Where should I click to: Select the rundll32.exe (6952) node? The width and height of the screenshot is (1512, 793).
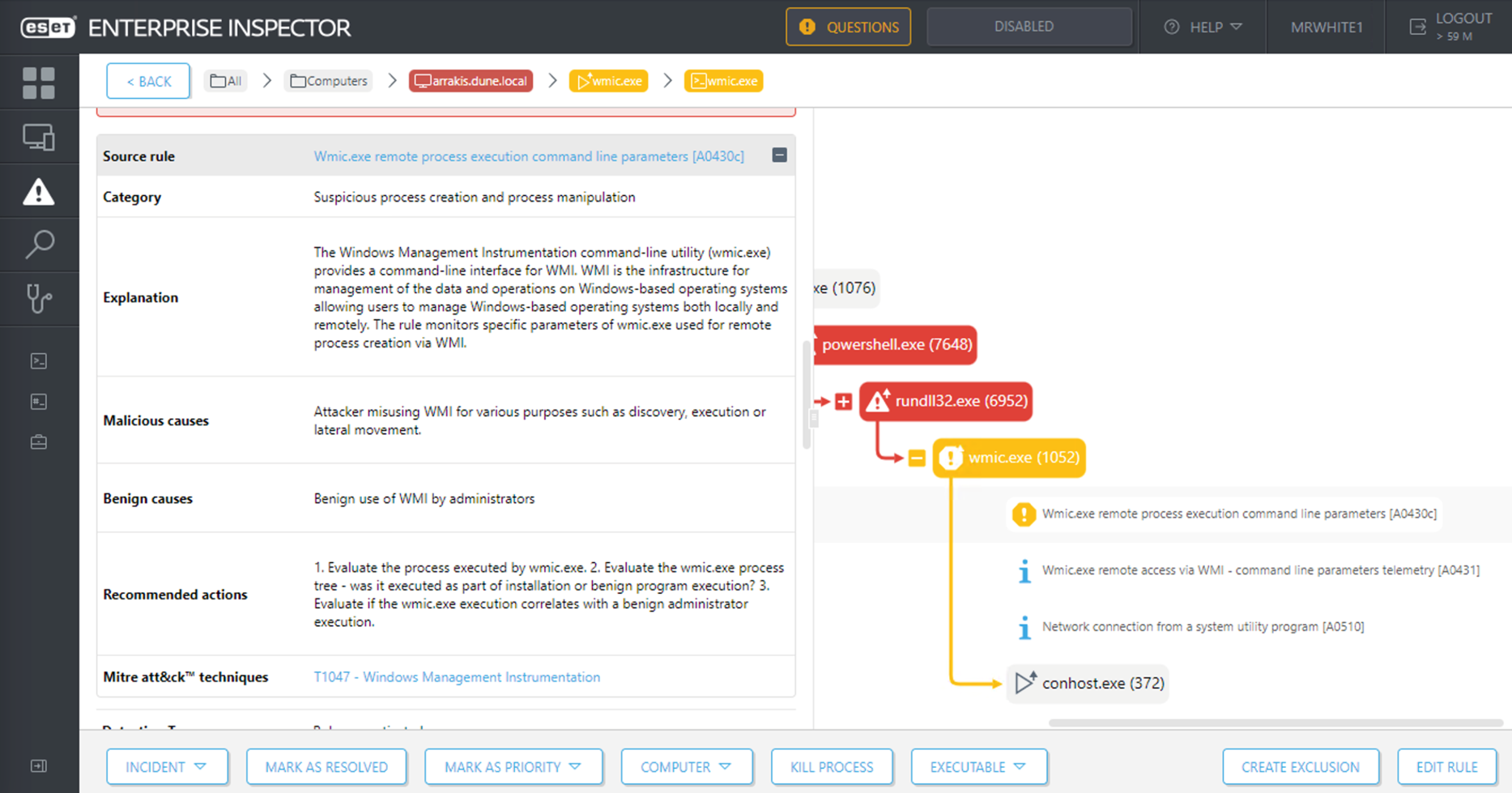(x=946, y=401)
